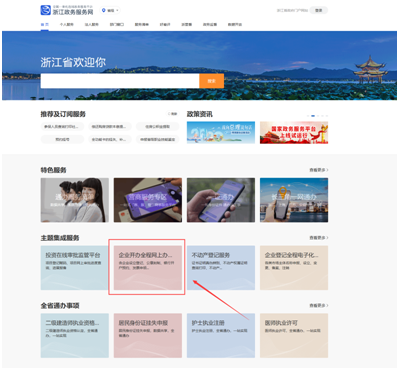This screenshot has width=399, height=370.
Task: Open the 长三角一网通办 featured card
Action: (294, 200)
